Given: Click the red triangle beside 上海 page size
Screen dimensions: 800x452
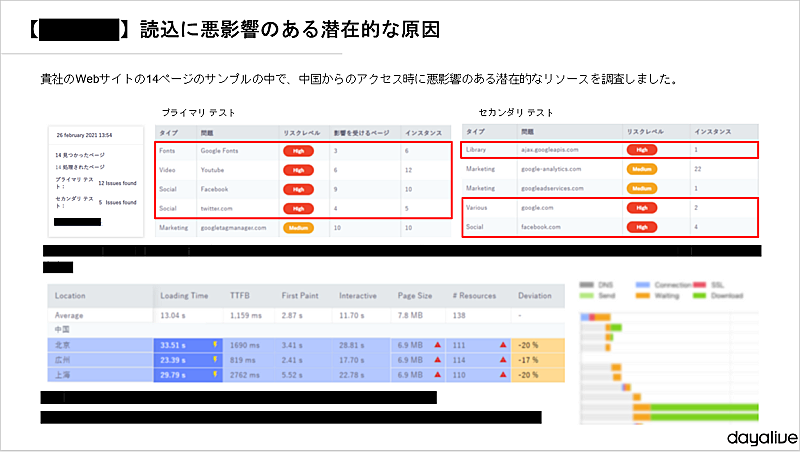Looking at the screenshot, I should tap(438, 374).
